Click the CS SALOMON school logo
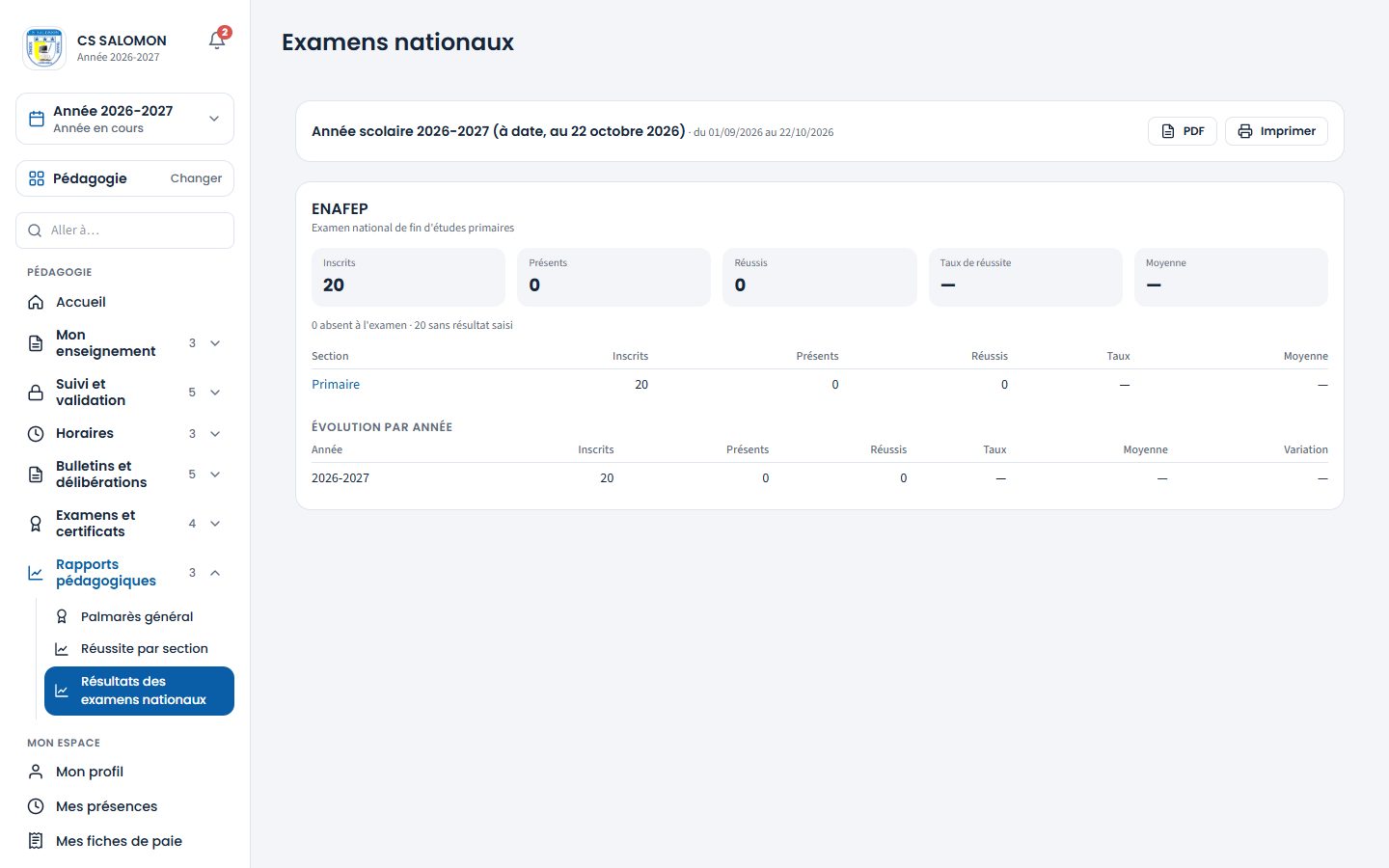The image size is (1389, 868). point(44,48)
